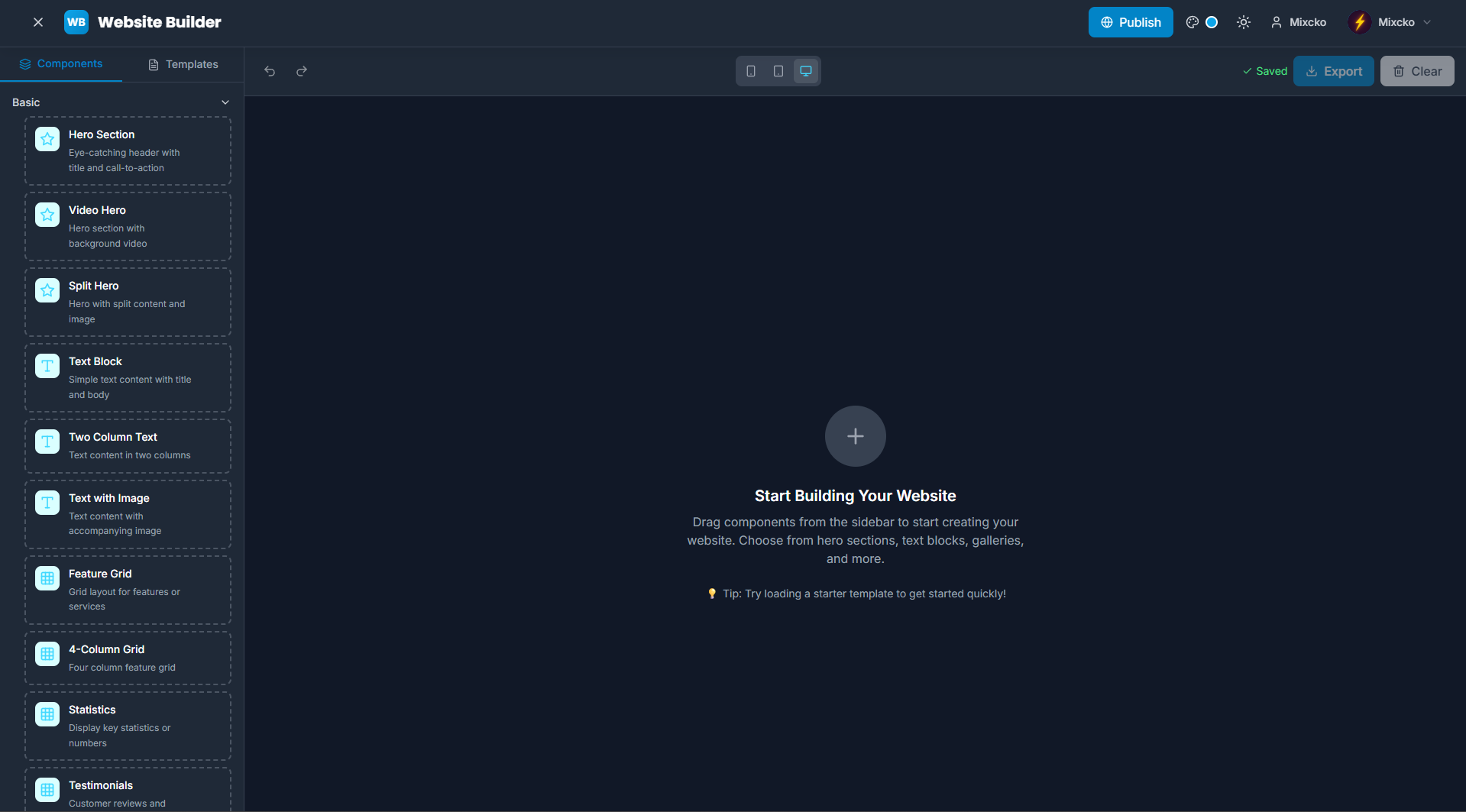
Task: Select desktop preview mode
Action: tap(806, 71)
